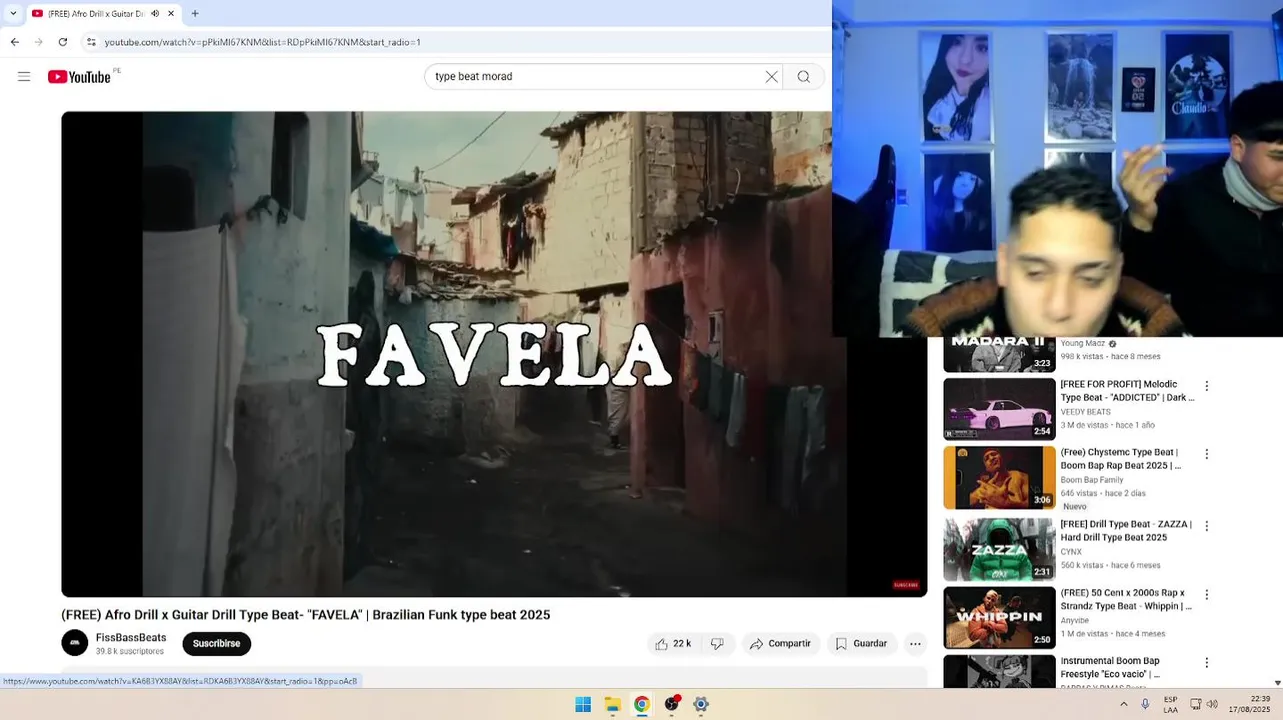Open options menu for the ADDICTED video
This screenshot has height=720, width=1283.
(1206, 386)
